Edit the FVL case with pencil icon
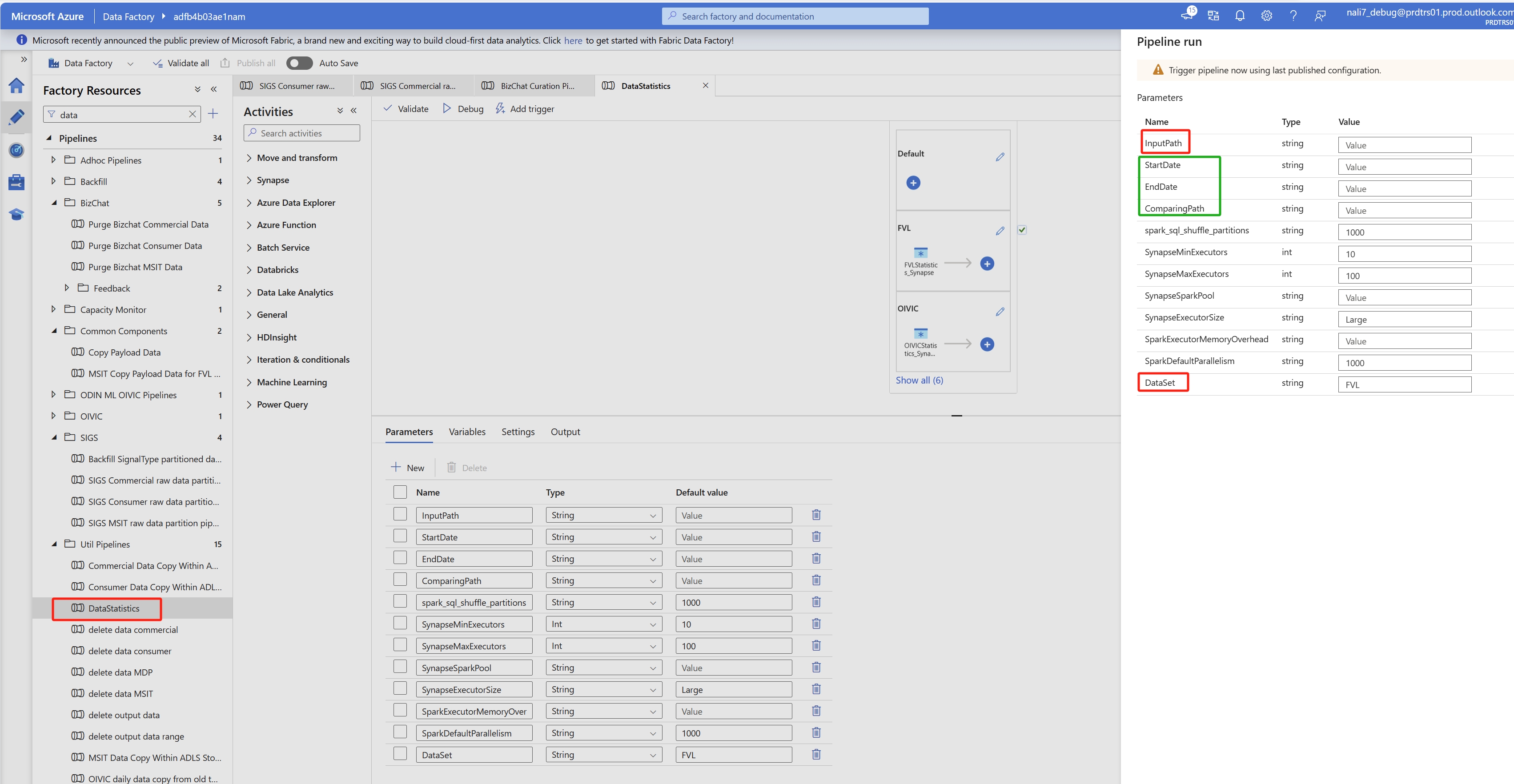Image resolution: width=1514 pixels, height=784 pixels. (1000, 231)
